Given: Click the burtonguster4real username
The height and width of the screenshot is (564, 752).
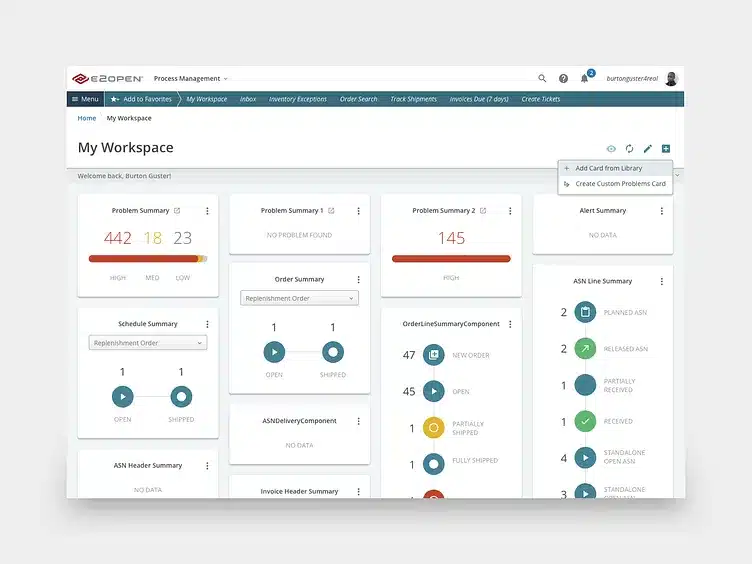Looking at the screenshot, I should point(632,79).
